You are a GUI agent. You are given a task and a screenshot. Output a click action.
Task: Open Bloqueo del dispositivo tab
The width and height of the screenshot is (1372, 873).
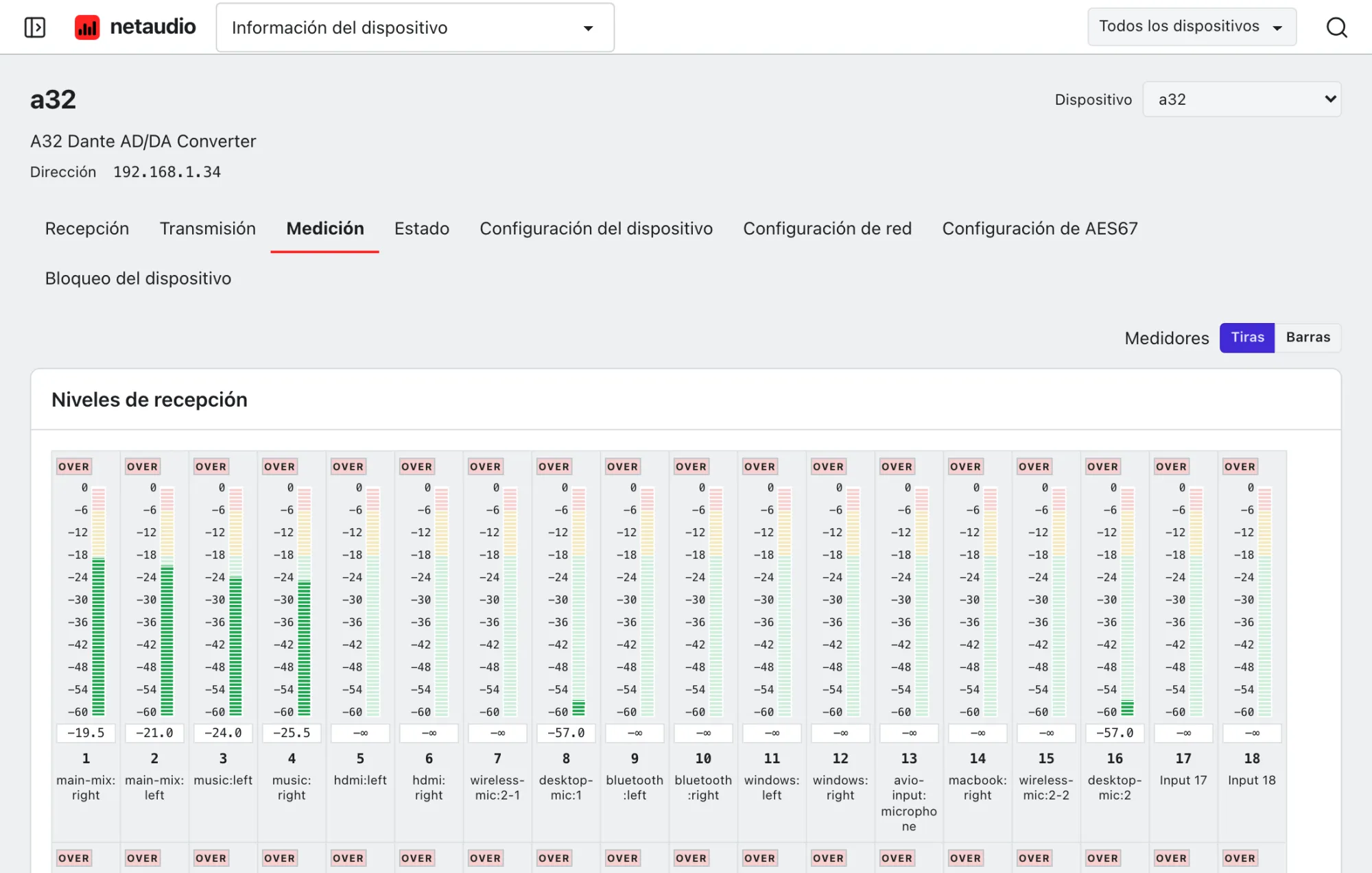click(138, 278)
